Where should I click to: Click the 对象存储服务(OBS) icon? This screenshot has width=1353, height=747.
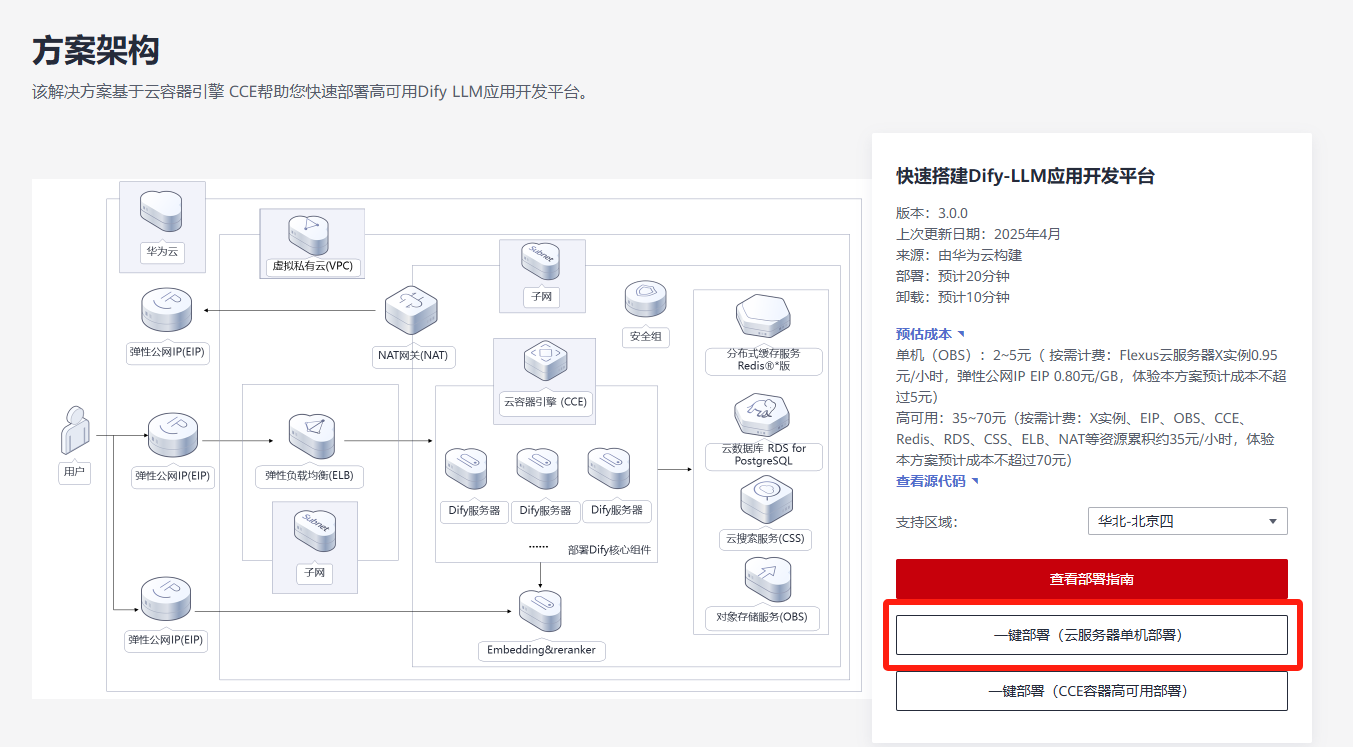[766, 581]
